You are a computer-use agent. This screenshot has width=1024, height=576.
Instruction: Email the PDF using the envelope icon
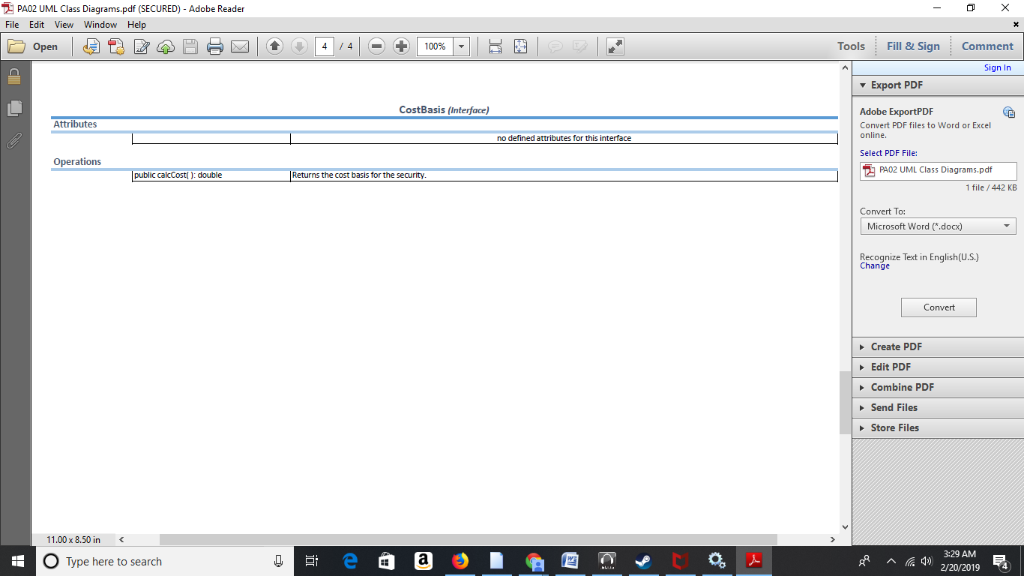(x=240, y=45)
